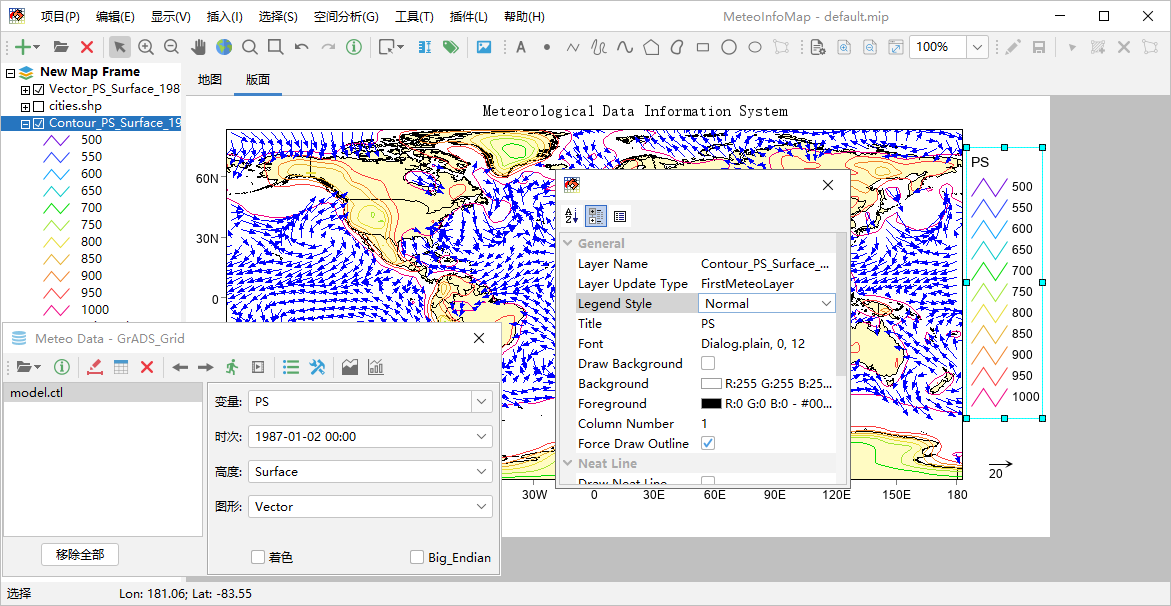Switch to the 地图 tab

tap(210, 80)
